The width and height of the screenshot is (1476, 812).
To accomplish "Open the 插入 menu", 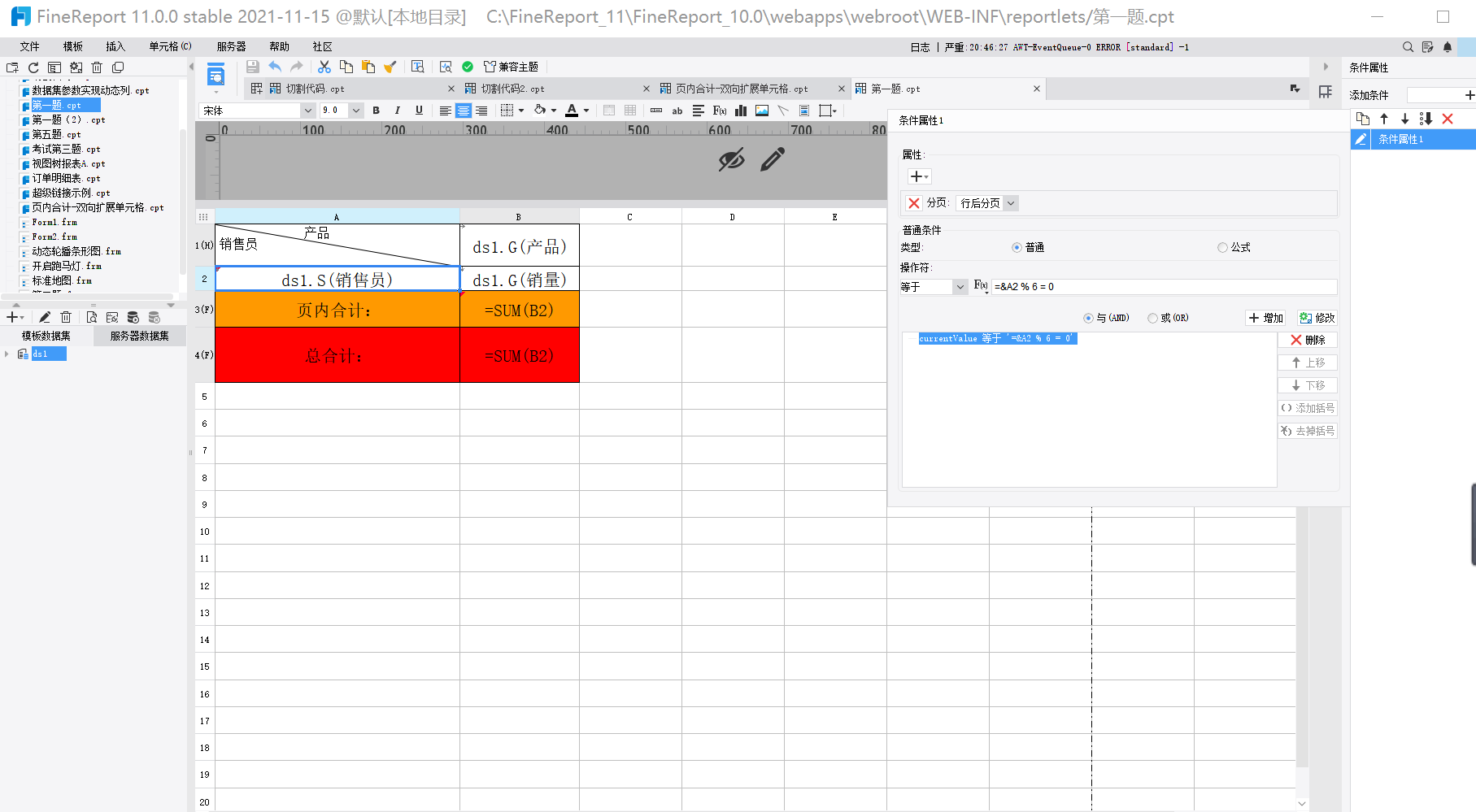I will pyautogui.click(x=115, y=46).
